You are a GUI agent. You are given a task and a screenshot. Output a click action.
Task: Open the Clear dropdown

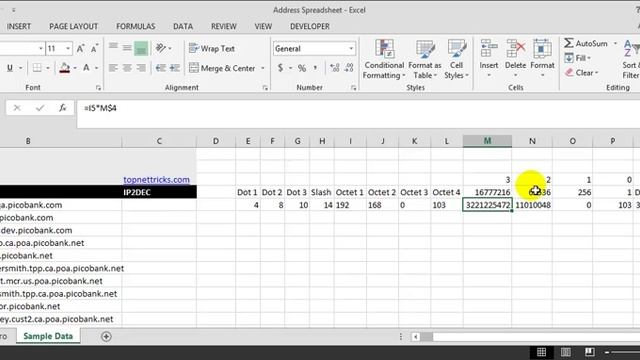tap(582, 73)
